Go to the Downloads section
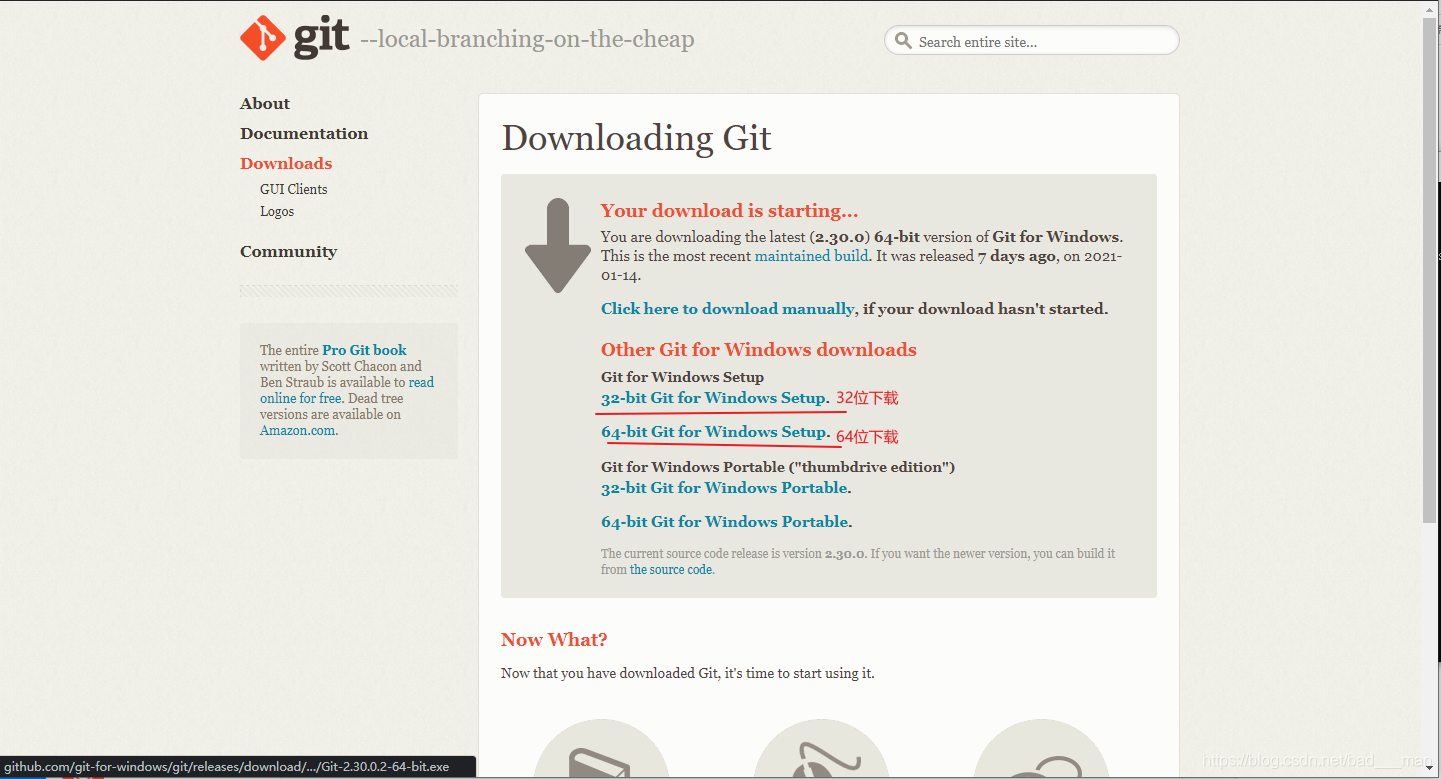1441x779 pixels. click(x=286, y=164)
